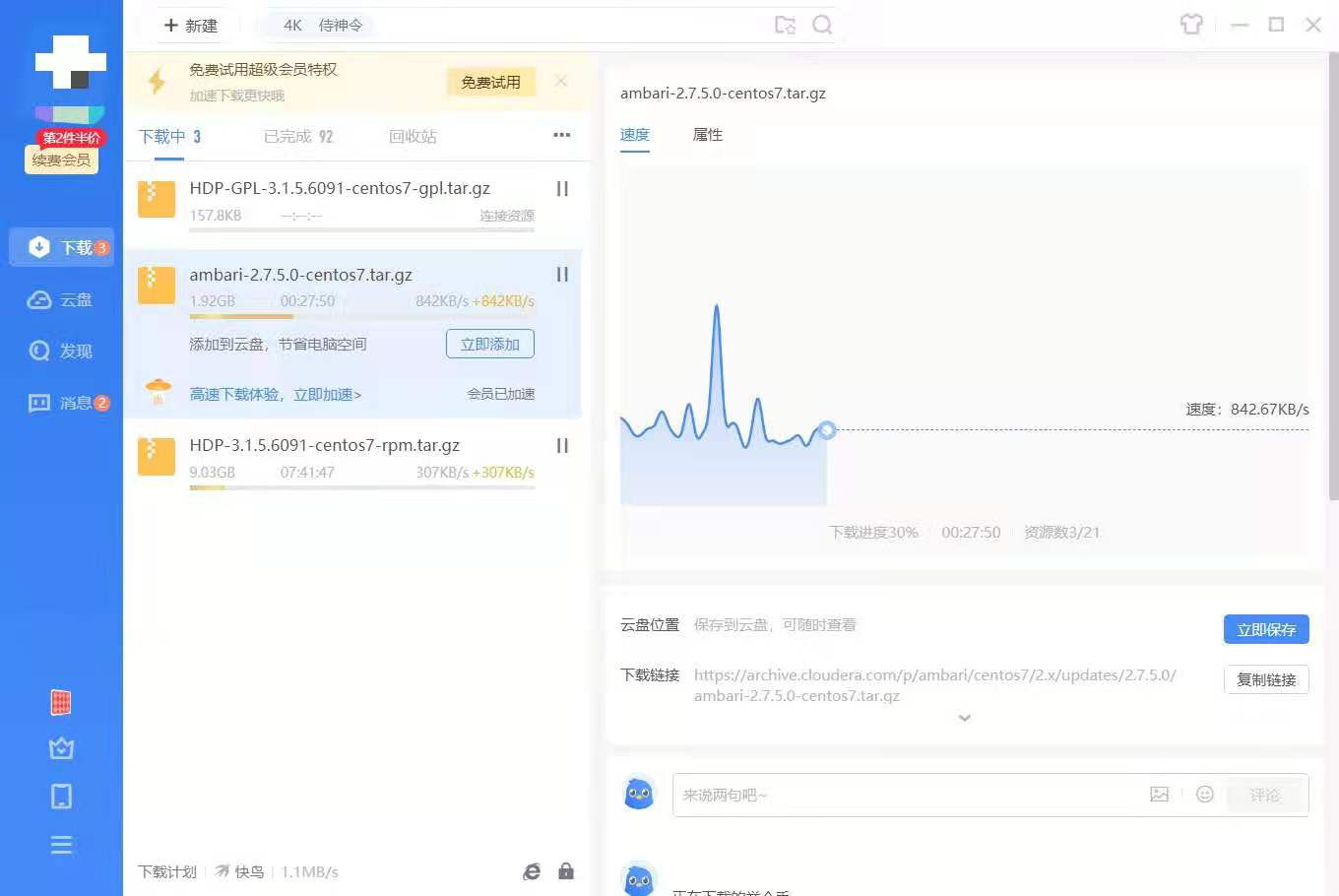The height and width of the screenshot is (896, 1339).
Task: Click the 1.1MB/s total speed indicator
Action: pos(309,871)
